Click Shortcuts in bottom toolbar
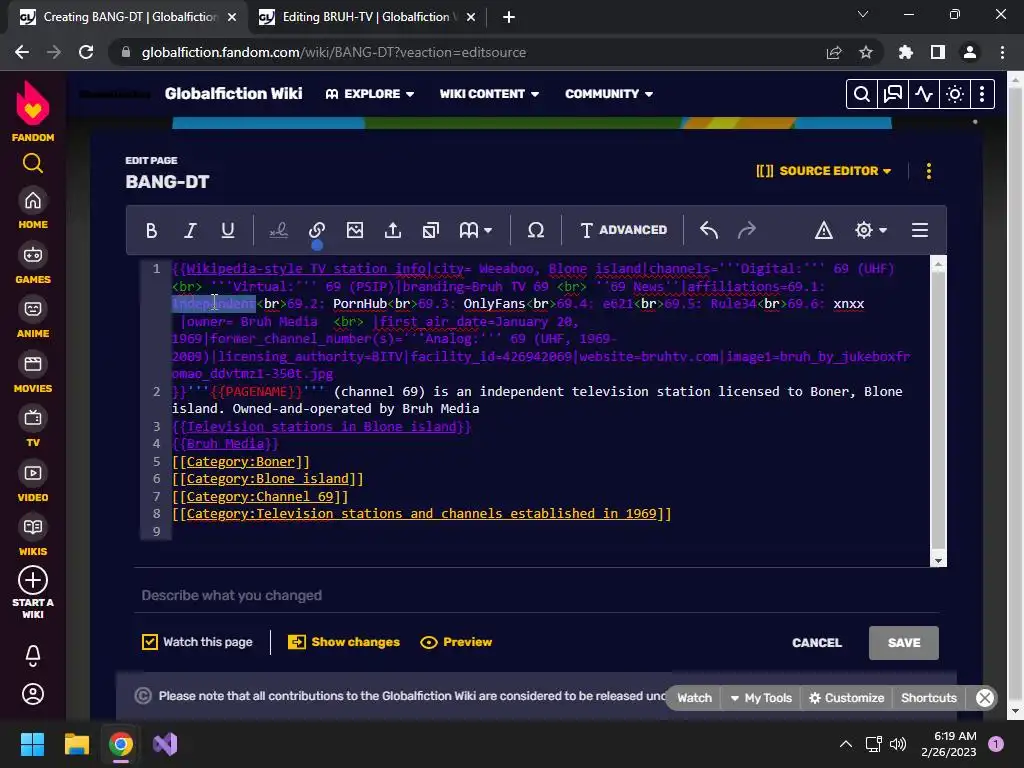Screen dimensions: 1024x768 (x=929, y=698)
